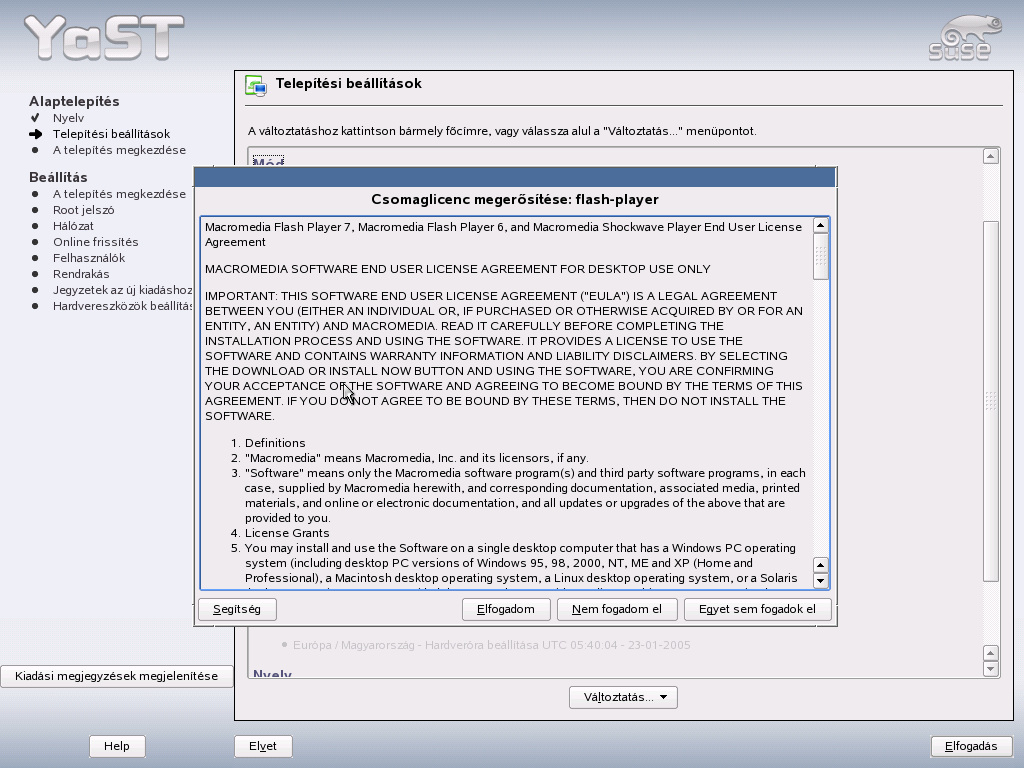Select Felhasználók step in sidebar
Viewport: 1024px width, 768px height.
point(89,258)
